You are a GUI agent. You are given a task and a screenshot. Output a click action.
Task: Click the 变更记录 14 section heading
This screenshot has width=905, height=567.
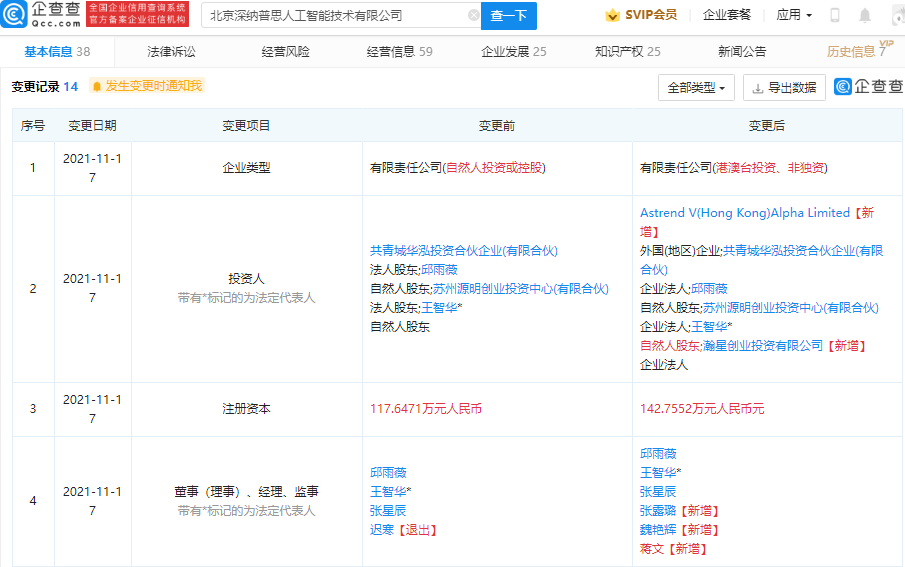tap(44, 87)
